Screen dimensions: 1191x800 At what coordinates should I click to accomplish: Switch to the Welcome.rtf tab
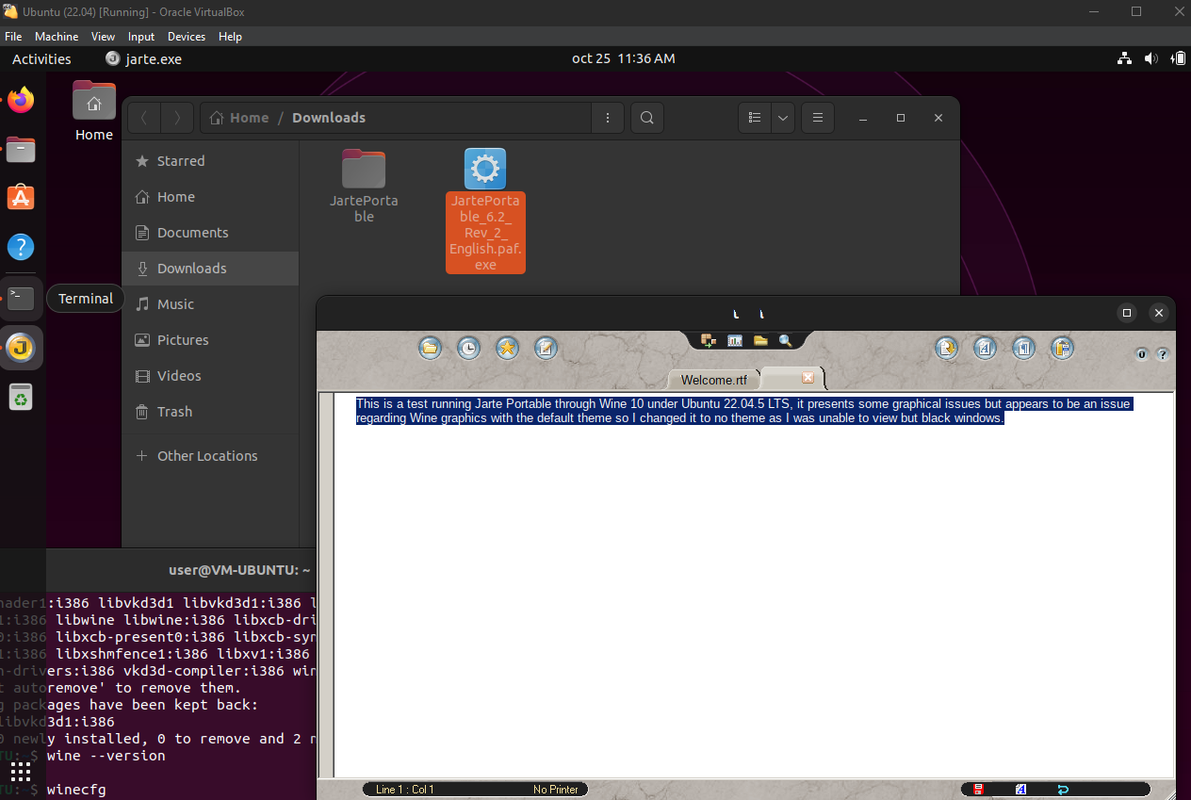713,380
